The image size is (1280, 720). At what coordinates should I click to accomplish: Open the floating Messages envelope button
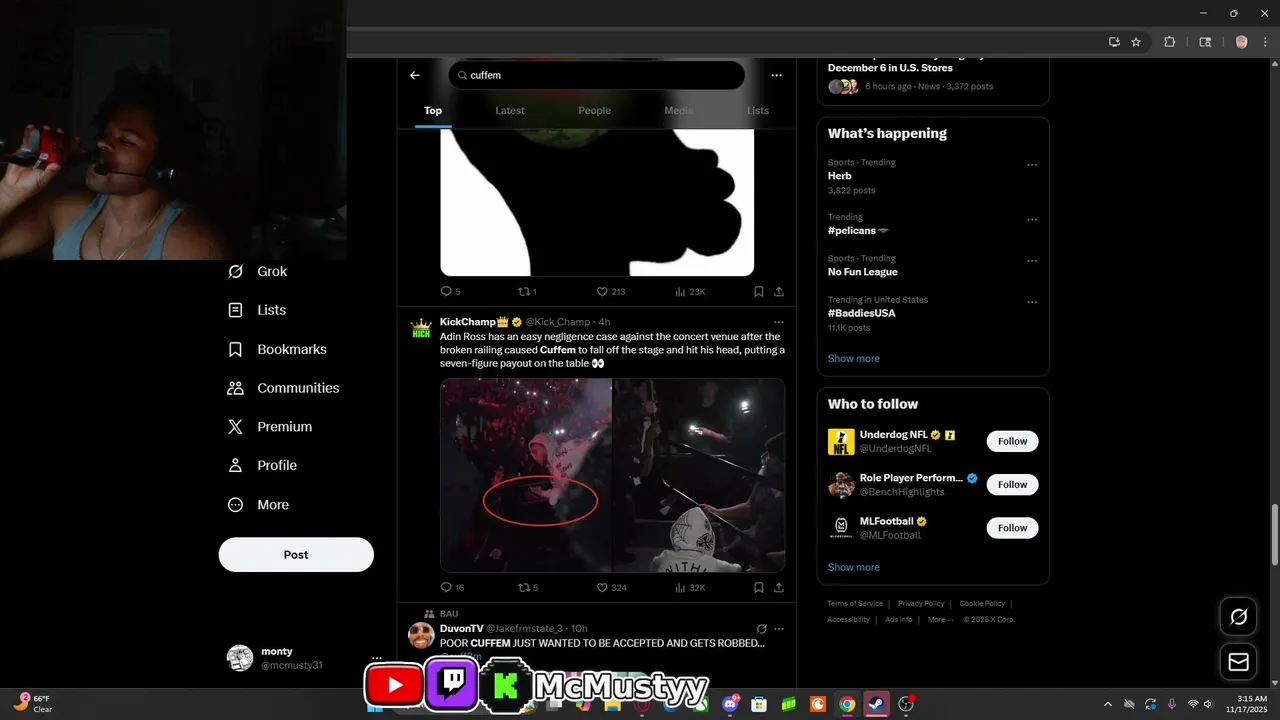point(1238,662)
